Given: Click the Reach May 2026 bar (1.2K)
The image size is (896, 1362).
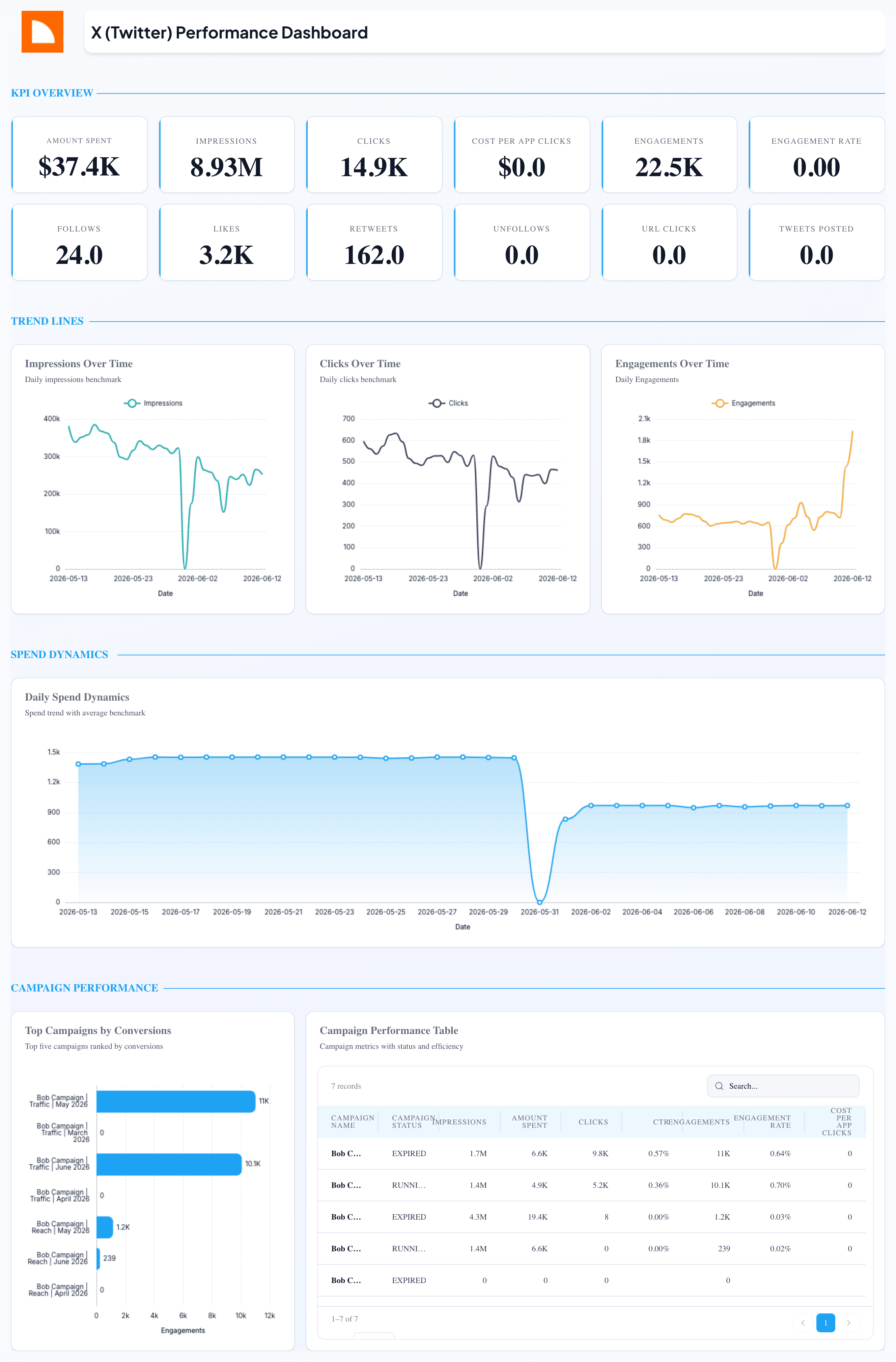Looking at the screenshot, I should point(105,1227).
